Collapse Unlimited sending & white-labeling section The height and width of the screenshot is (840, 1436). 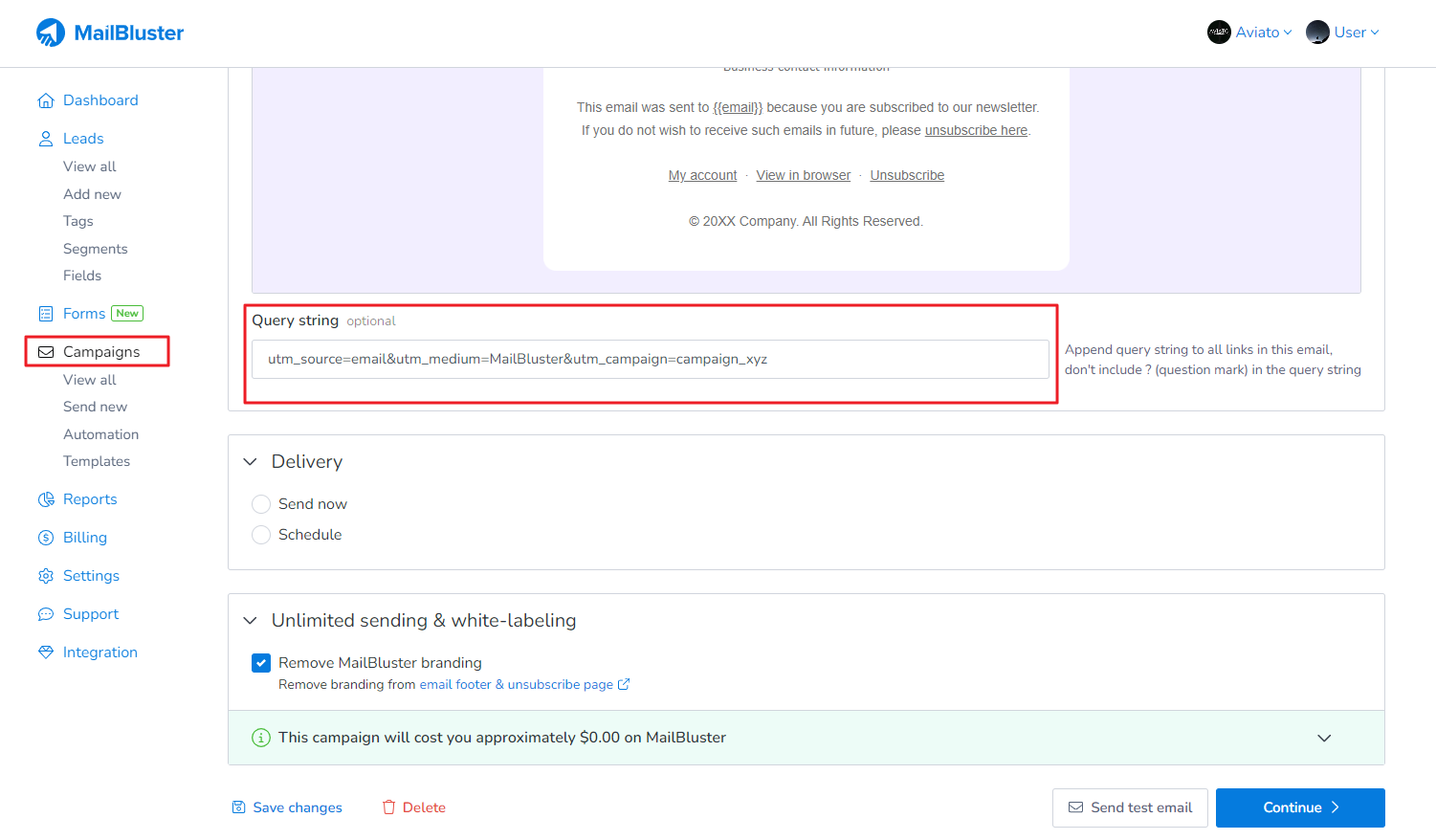click(251, 621)
